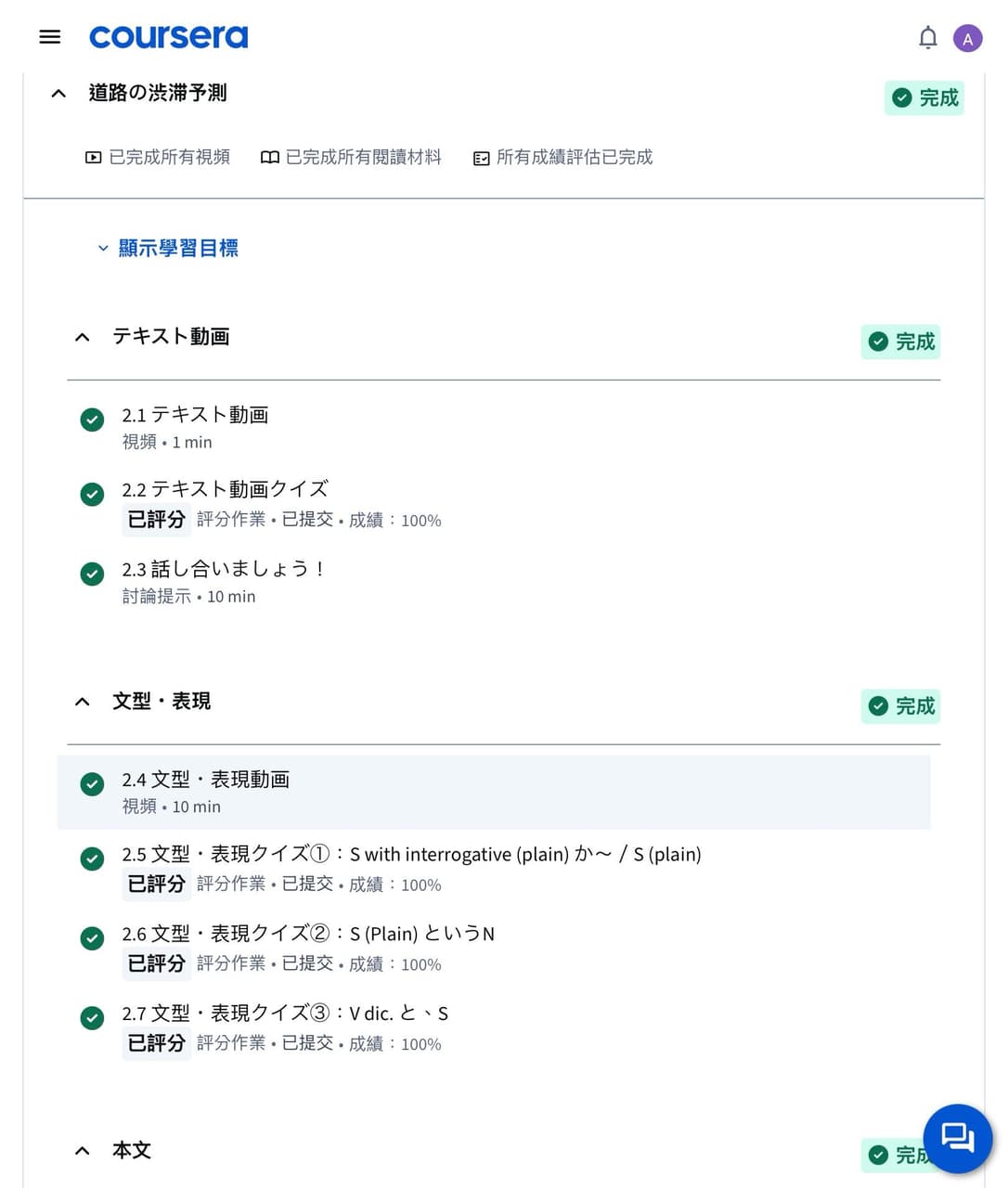Collapse the 道路の渋滞予測 section
The width and height of the screenshot is (1008, 1188).
coord(58,93)
